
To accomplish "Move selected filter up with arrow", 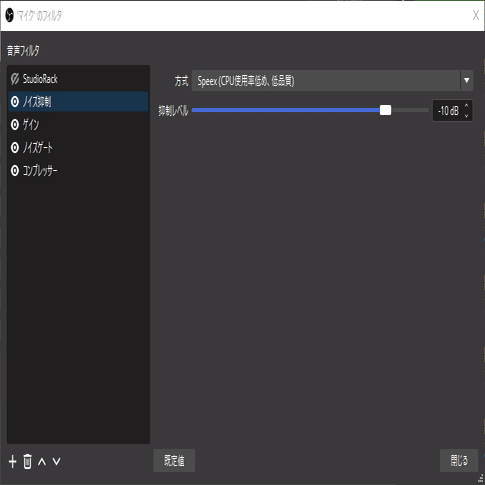I will pos(42,462).
